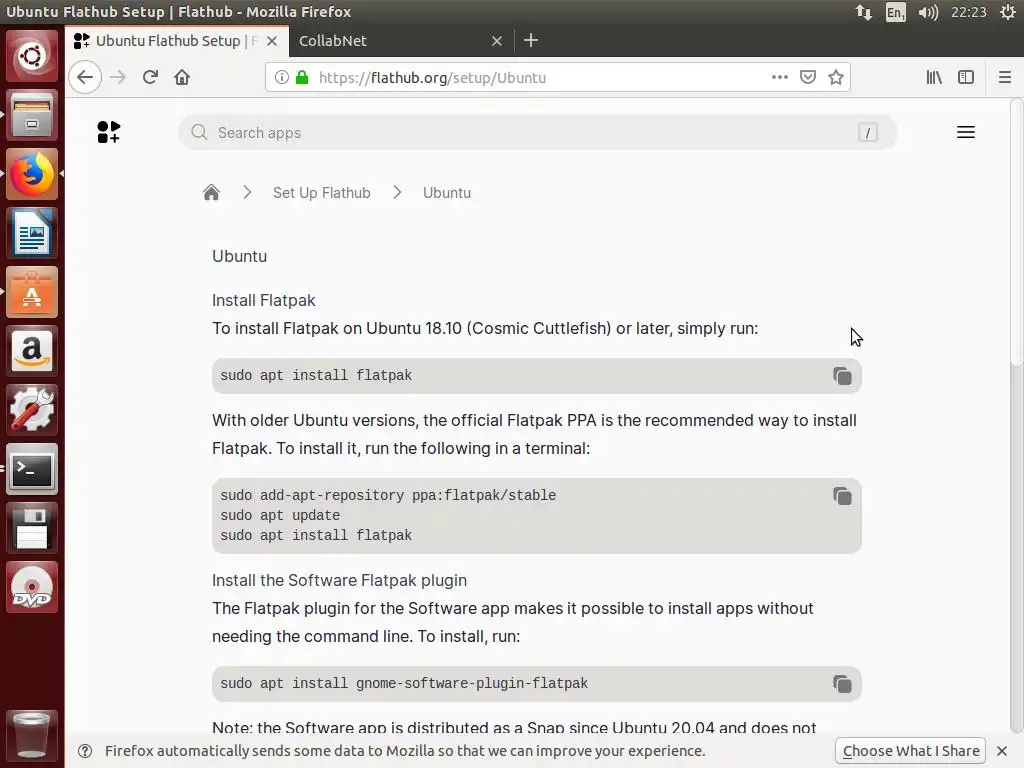
Task: Reload the current page
Action: [150, 77]
